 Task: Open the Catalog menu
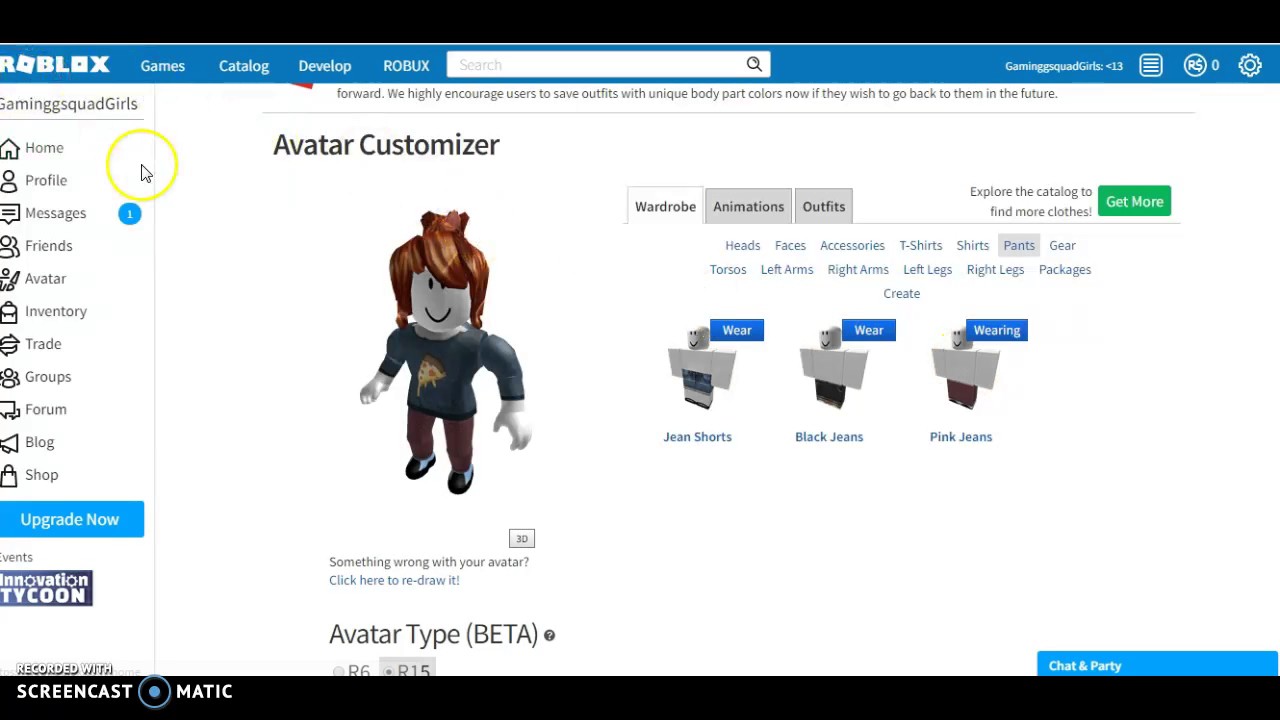pos(244,65)
